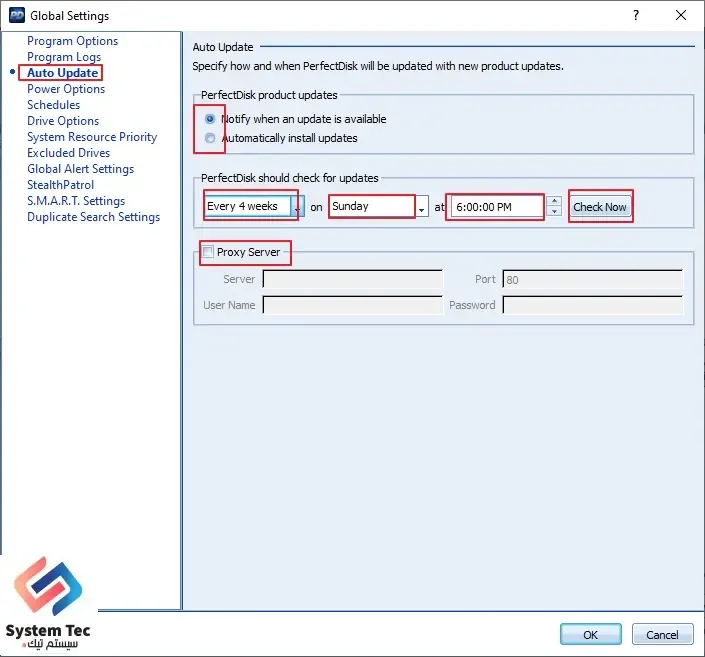Confirm settings with OK button
Image resolution: width=705 pixels, height=657 pixels.
tap(591, 634)
